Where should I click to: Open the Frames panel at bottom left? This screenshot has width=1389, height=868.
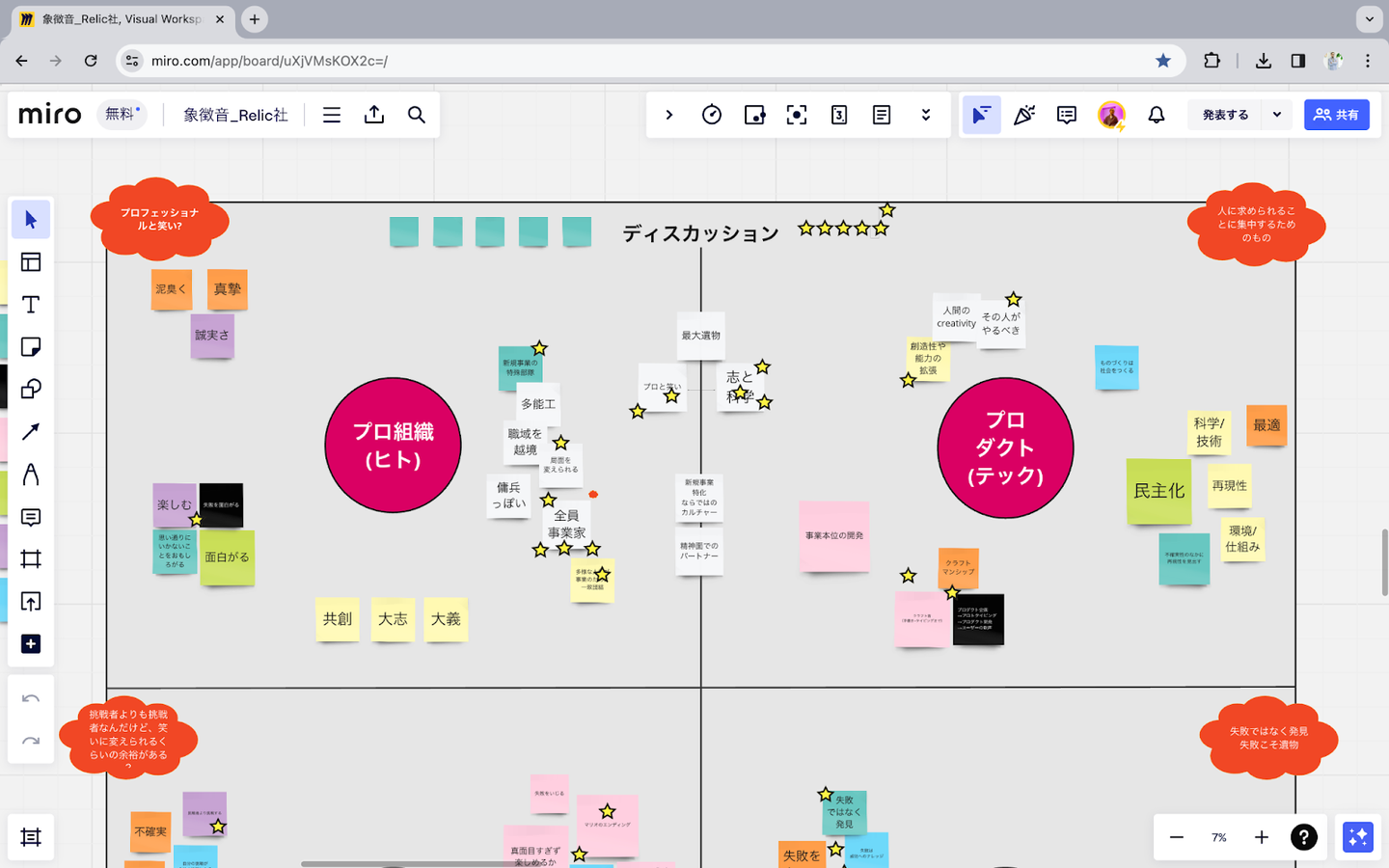[31, 837]
